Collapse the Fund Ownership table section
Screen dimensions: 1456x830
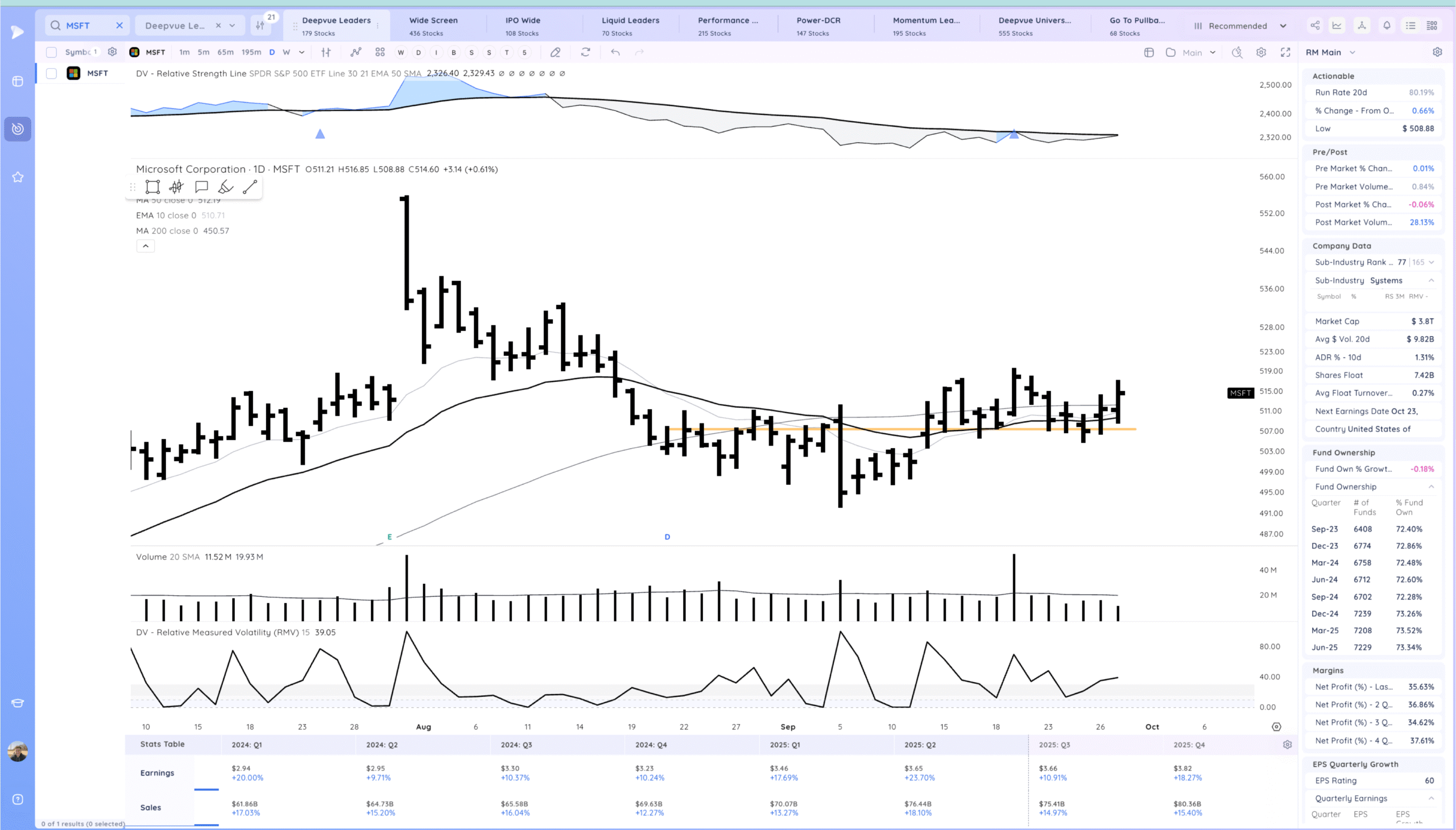point(1432,487)
